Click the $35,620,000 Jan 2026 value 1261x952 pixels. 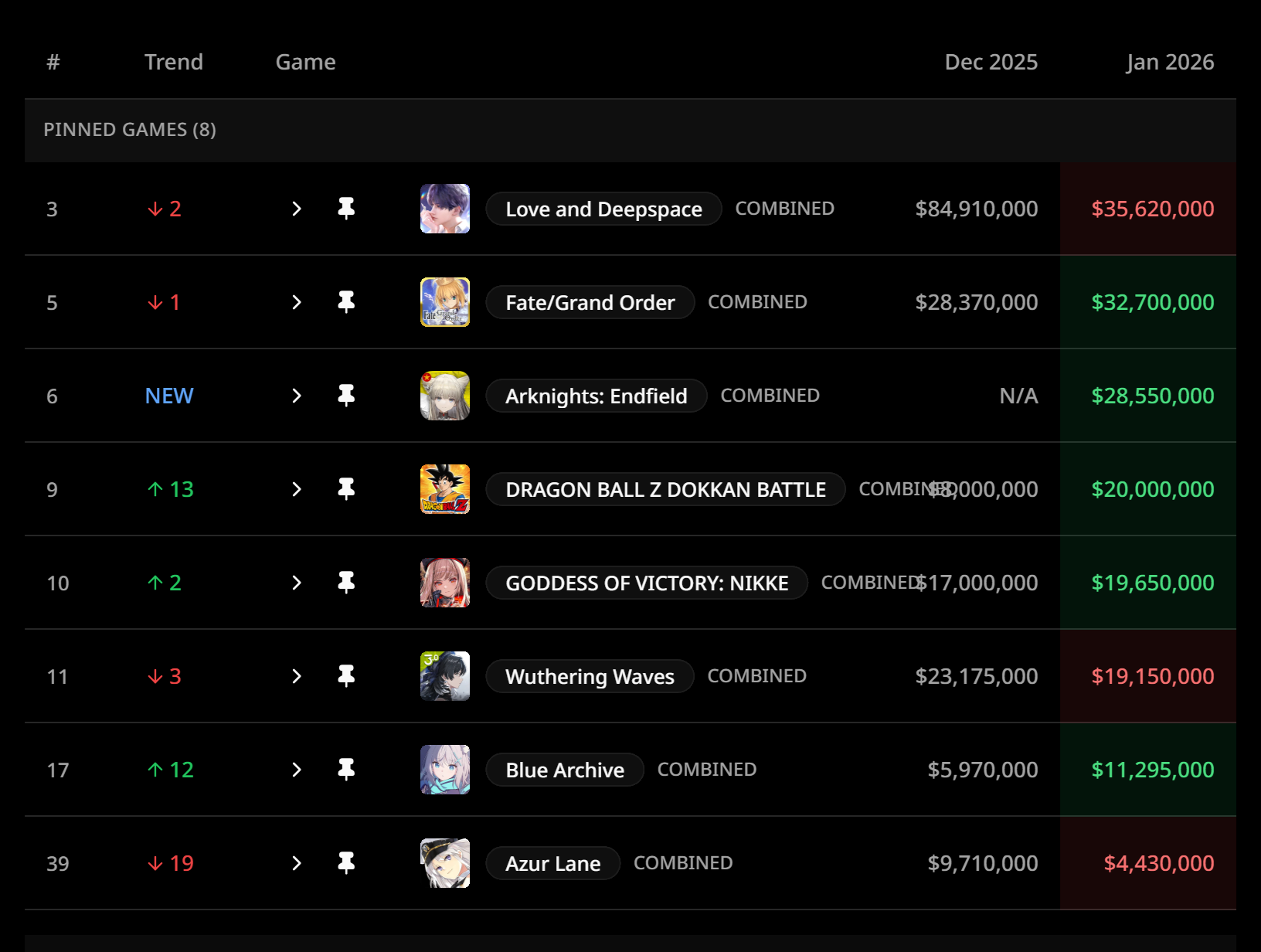tap(1153, 209)
